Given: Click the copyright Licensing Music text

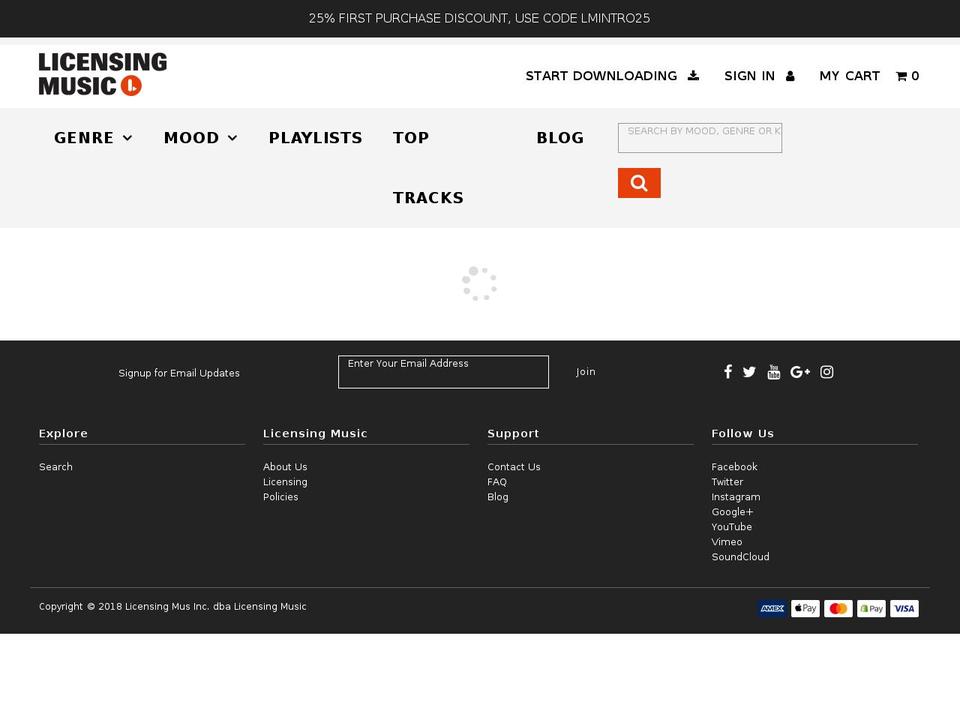Looking at the screenshot, I should pos(173,606).
